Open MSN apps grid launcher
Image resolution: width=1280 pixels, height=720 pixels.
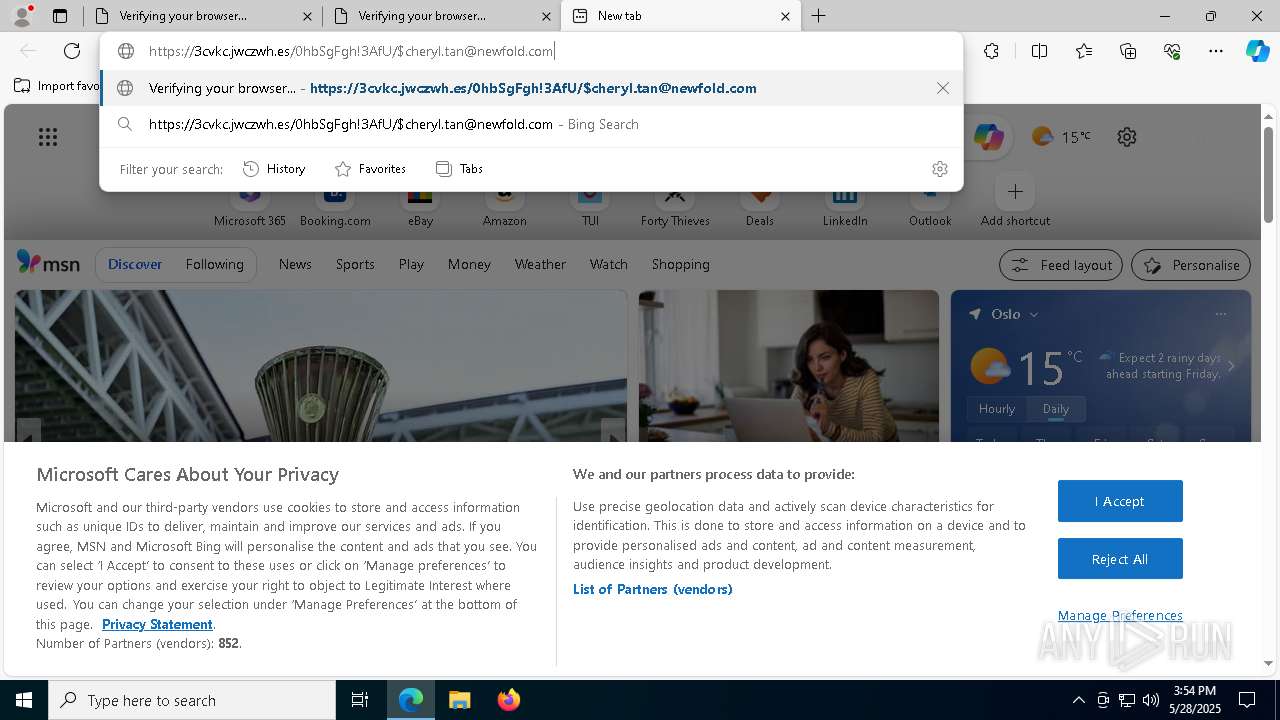pyautogui.click(x=48, y=137)
